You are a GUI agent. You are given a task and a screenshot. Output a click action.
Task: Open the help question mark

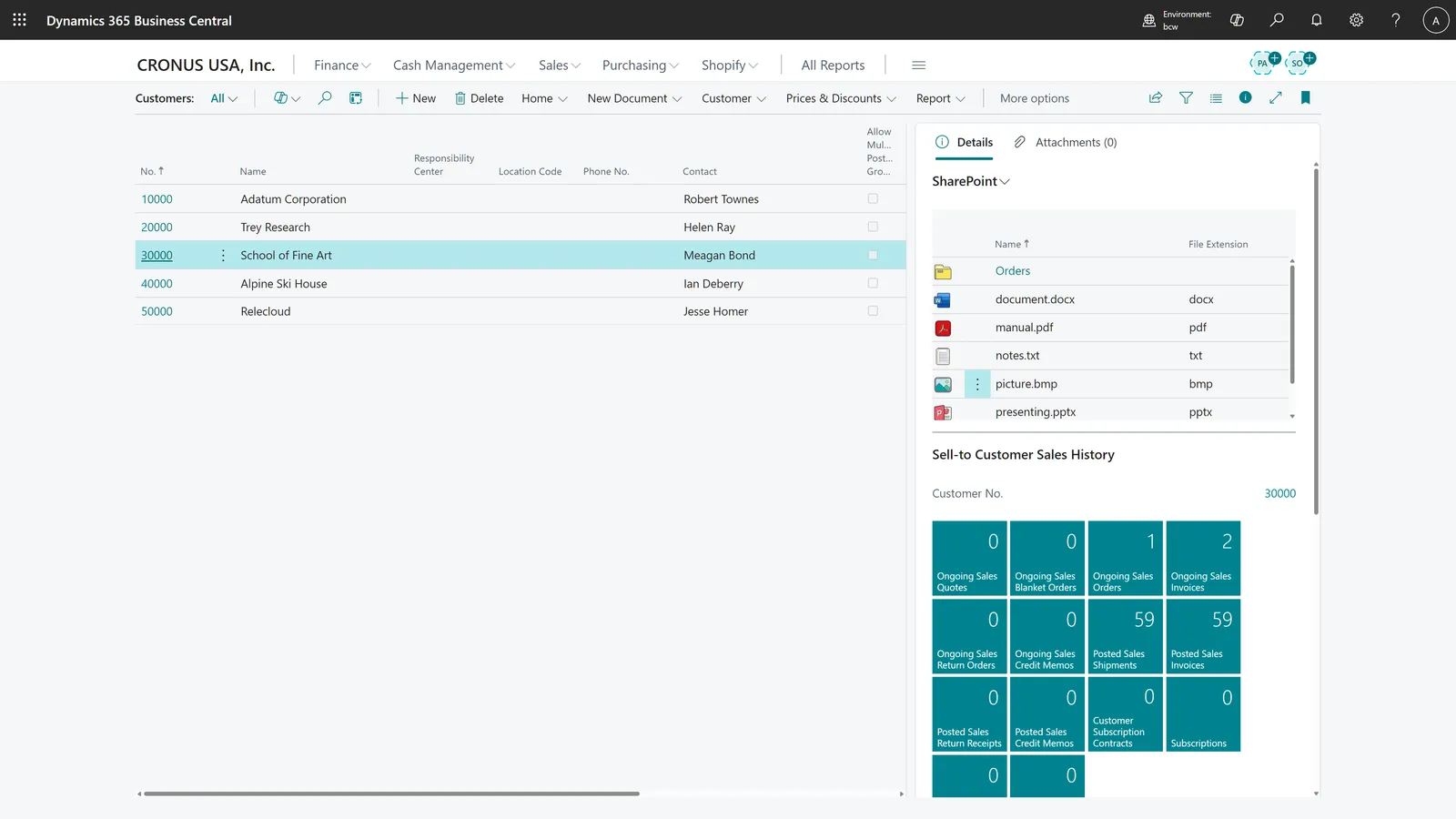[x=1395, y=20]
